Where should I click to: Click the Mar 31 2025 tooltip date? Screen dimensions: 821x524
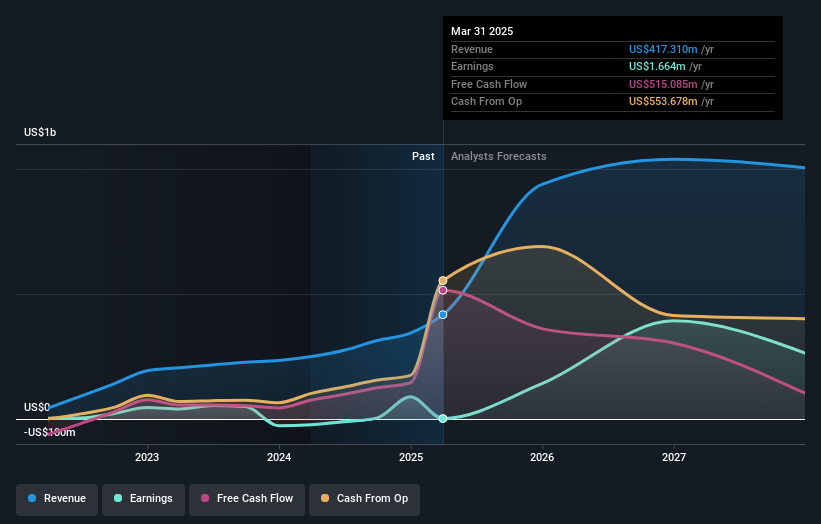[482, 31]
